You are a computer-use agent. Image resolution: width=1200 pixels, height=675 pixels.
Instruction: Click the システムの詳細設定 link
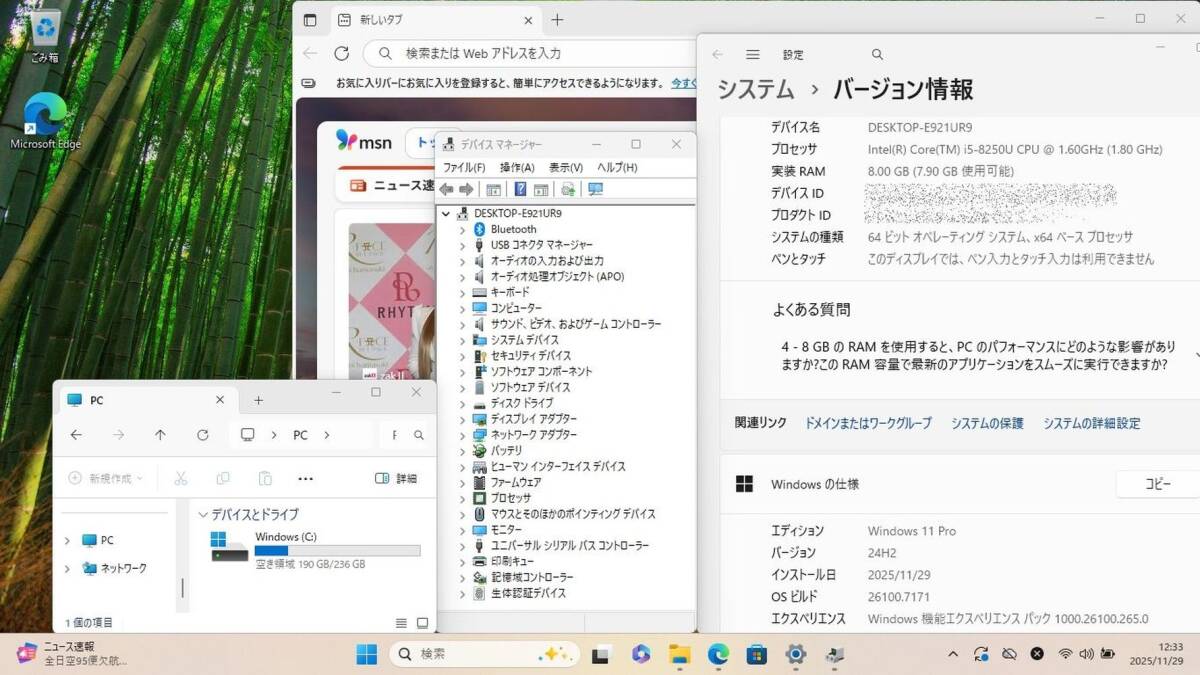coord(1091,423)
